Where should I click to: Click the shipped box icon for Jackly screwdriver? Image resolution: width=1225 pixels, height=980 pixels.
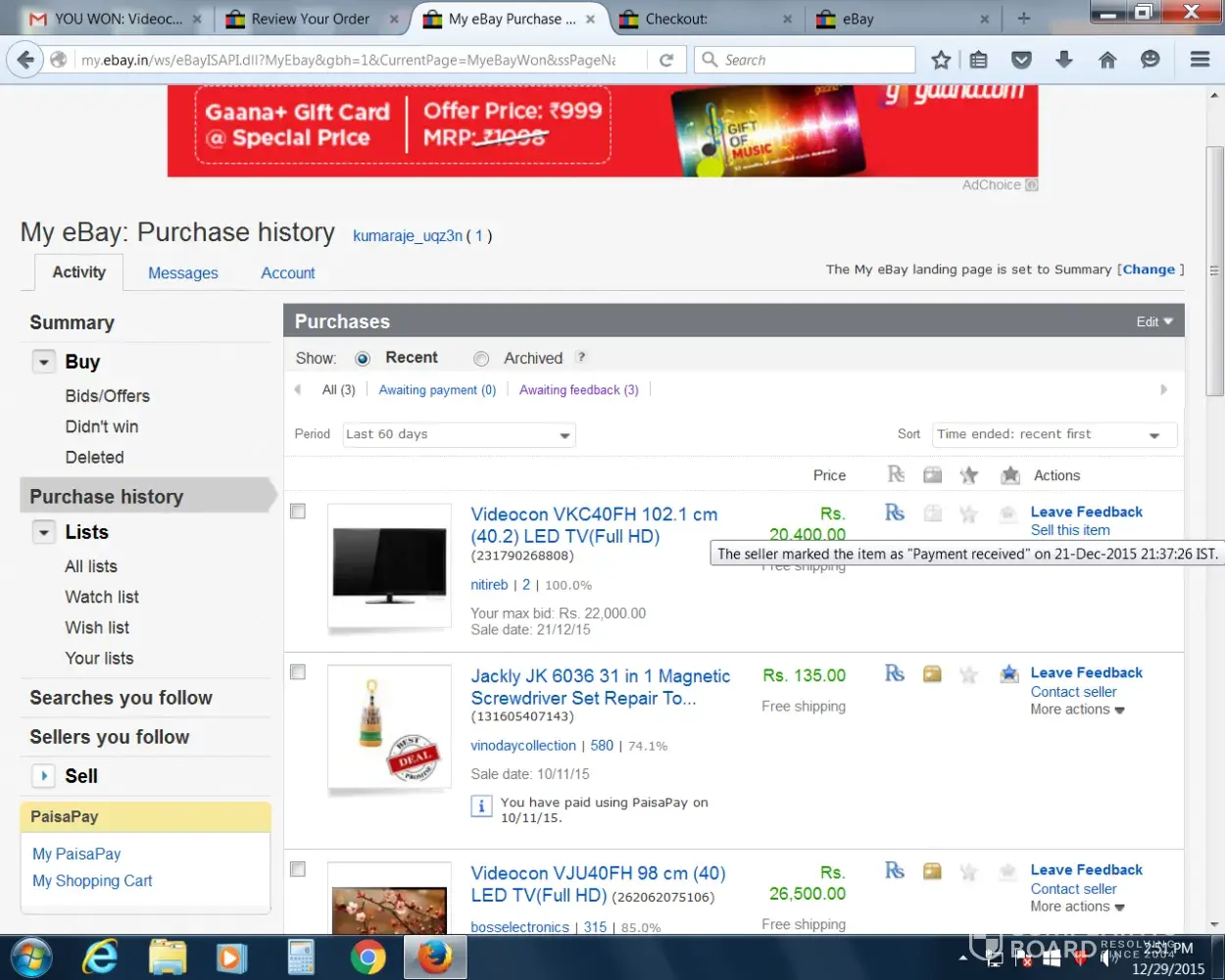[x=932, y=673]
